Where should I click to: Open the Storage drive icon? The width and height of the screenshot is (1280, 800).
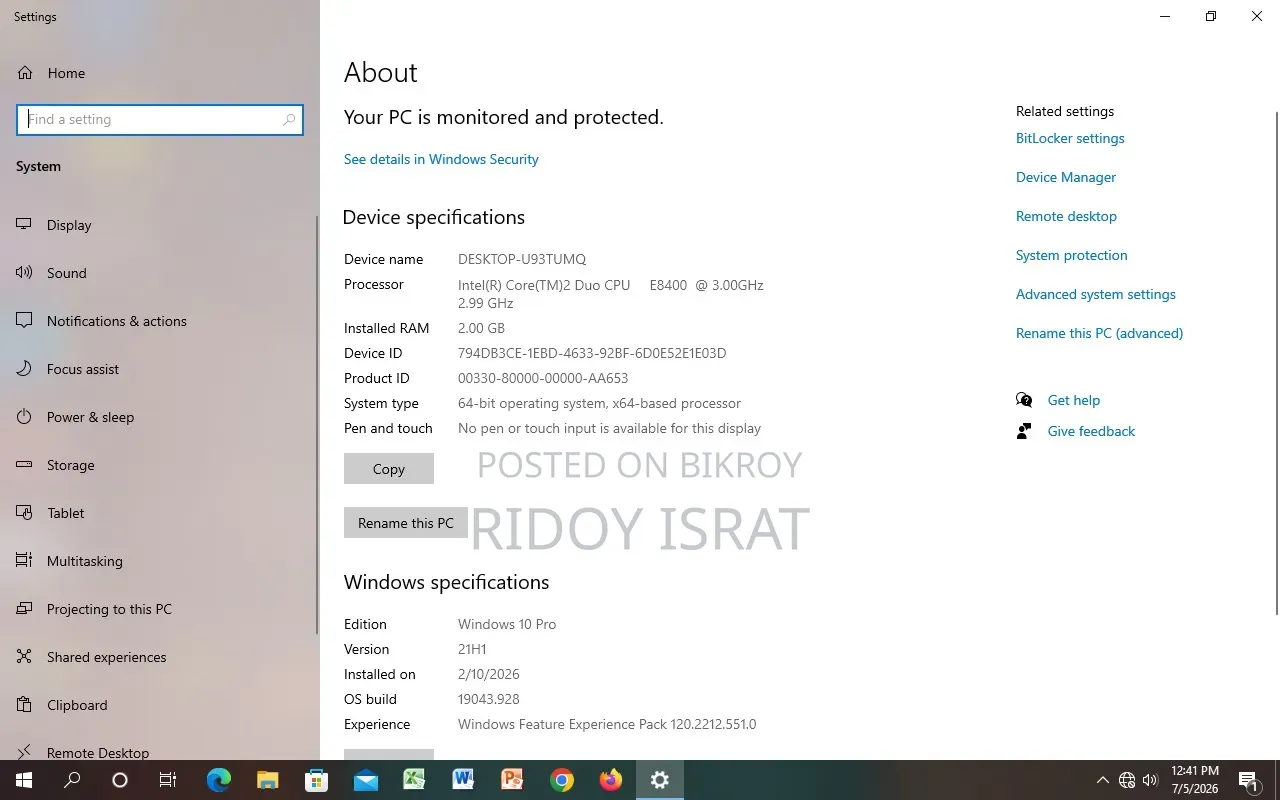(x=25, y=465)
